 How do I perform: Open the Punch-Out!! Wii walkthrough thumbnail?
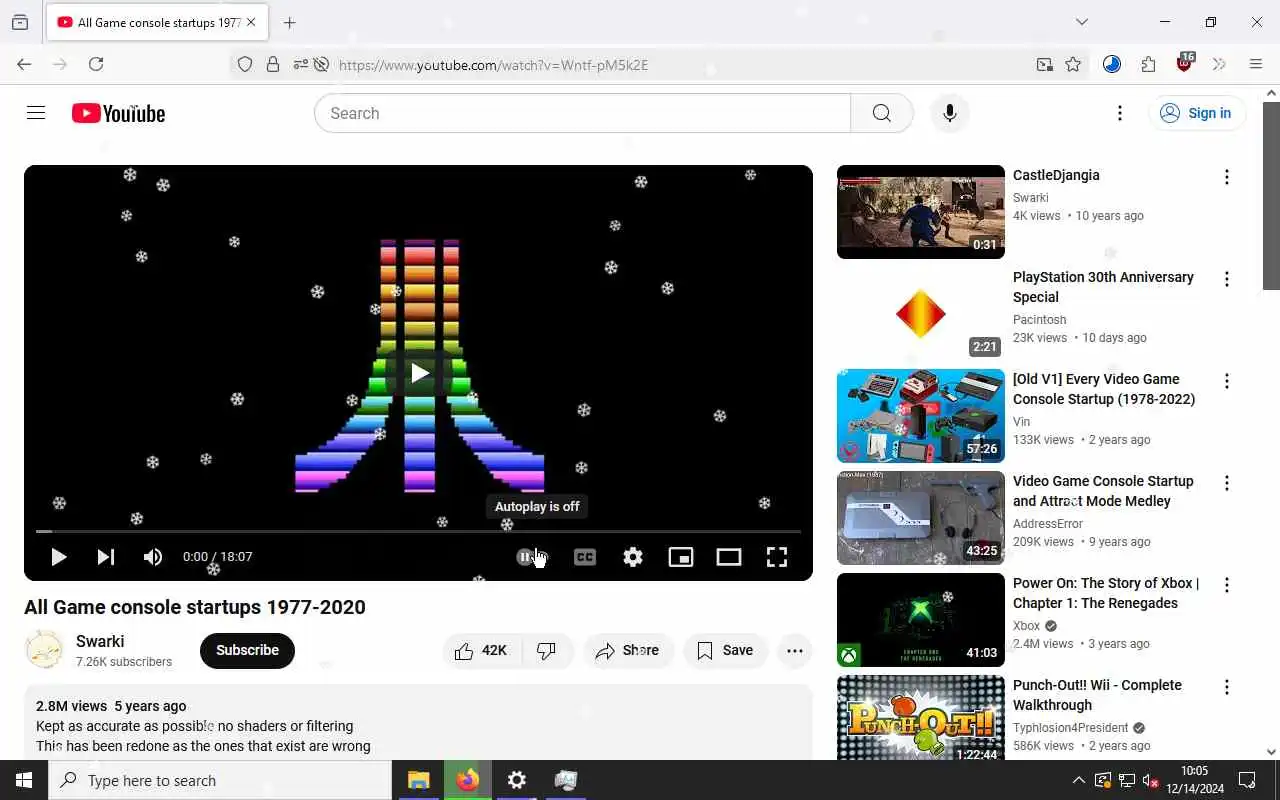coord(920,718)
